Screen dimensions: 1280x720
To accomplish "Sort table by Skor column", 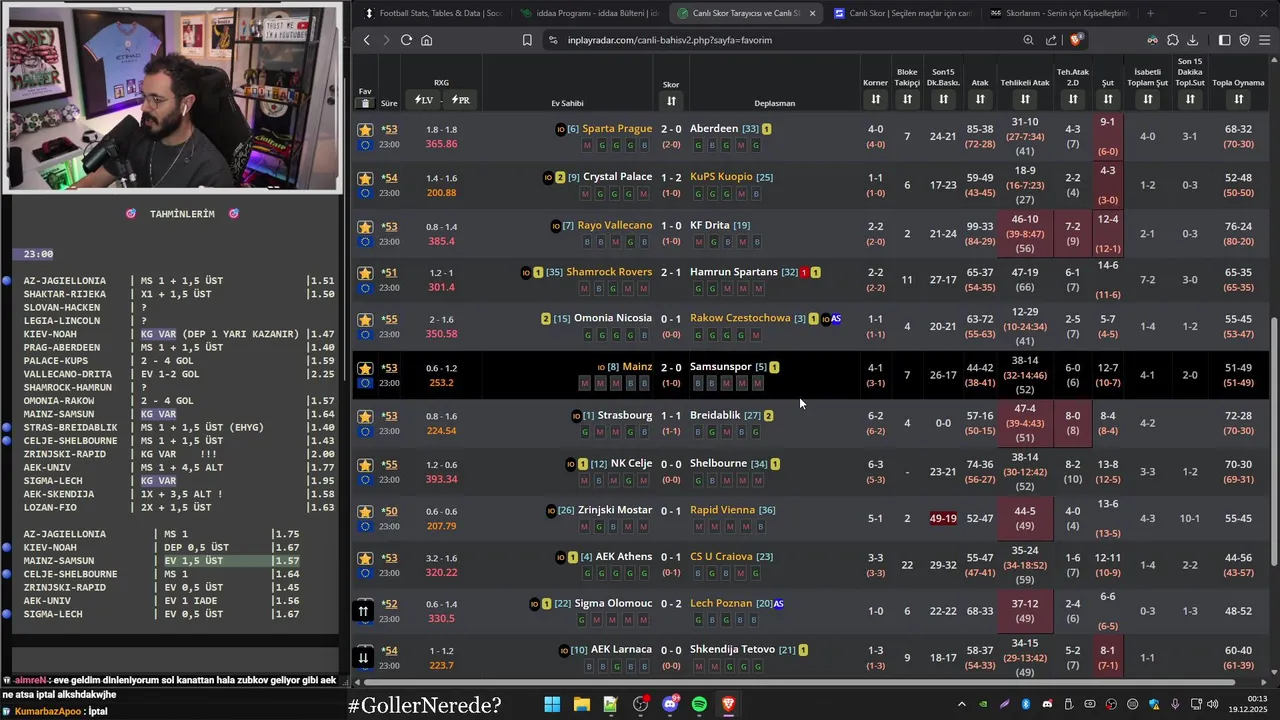I will (671, 101).
